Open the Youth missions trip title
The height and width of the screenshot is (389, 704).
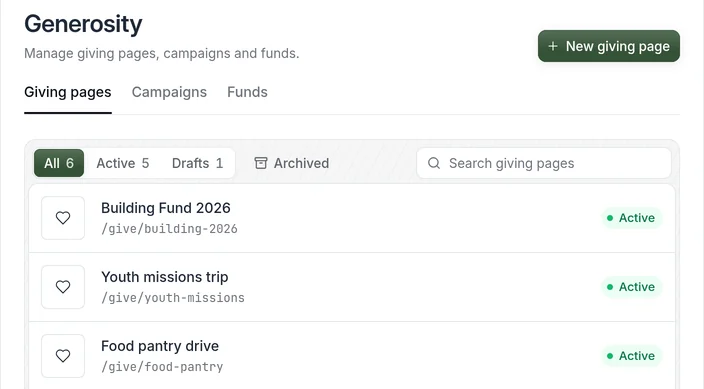pos(165,277)
